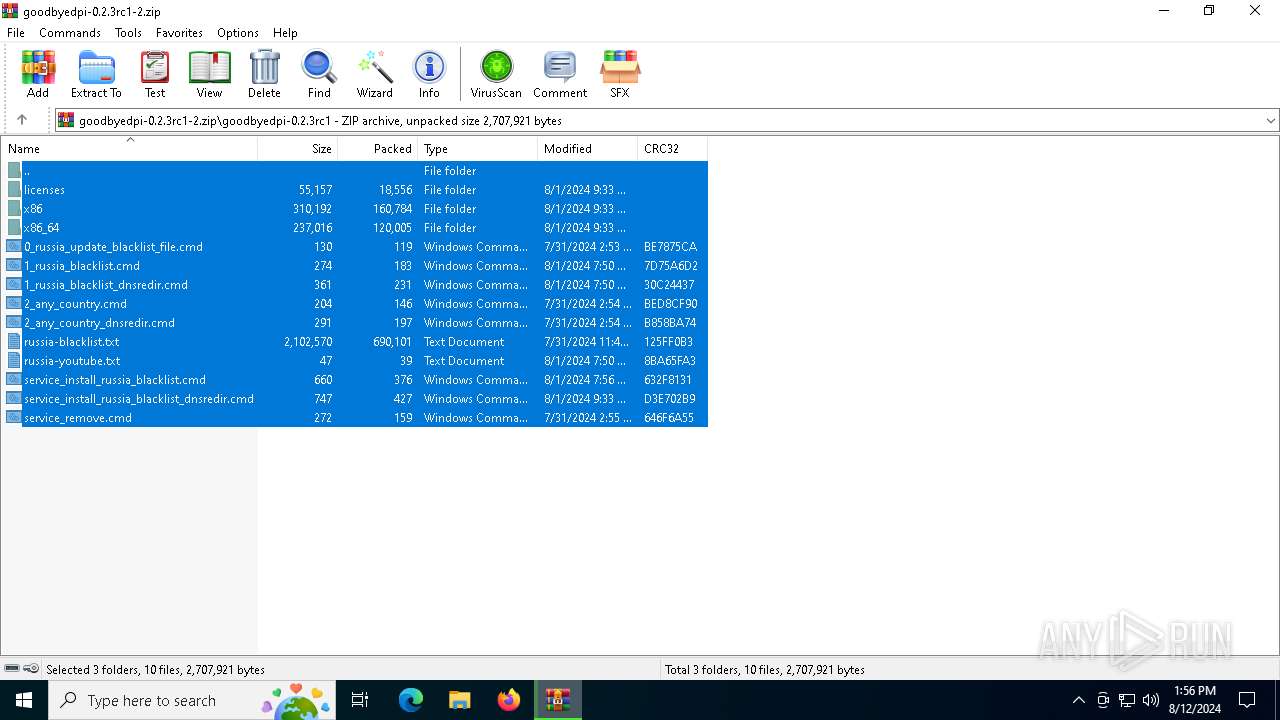
Task: Select service_install_russia_blacklist.cmd file name
Action: pos(115,380)
